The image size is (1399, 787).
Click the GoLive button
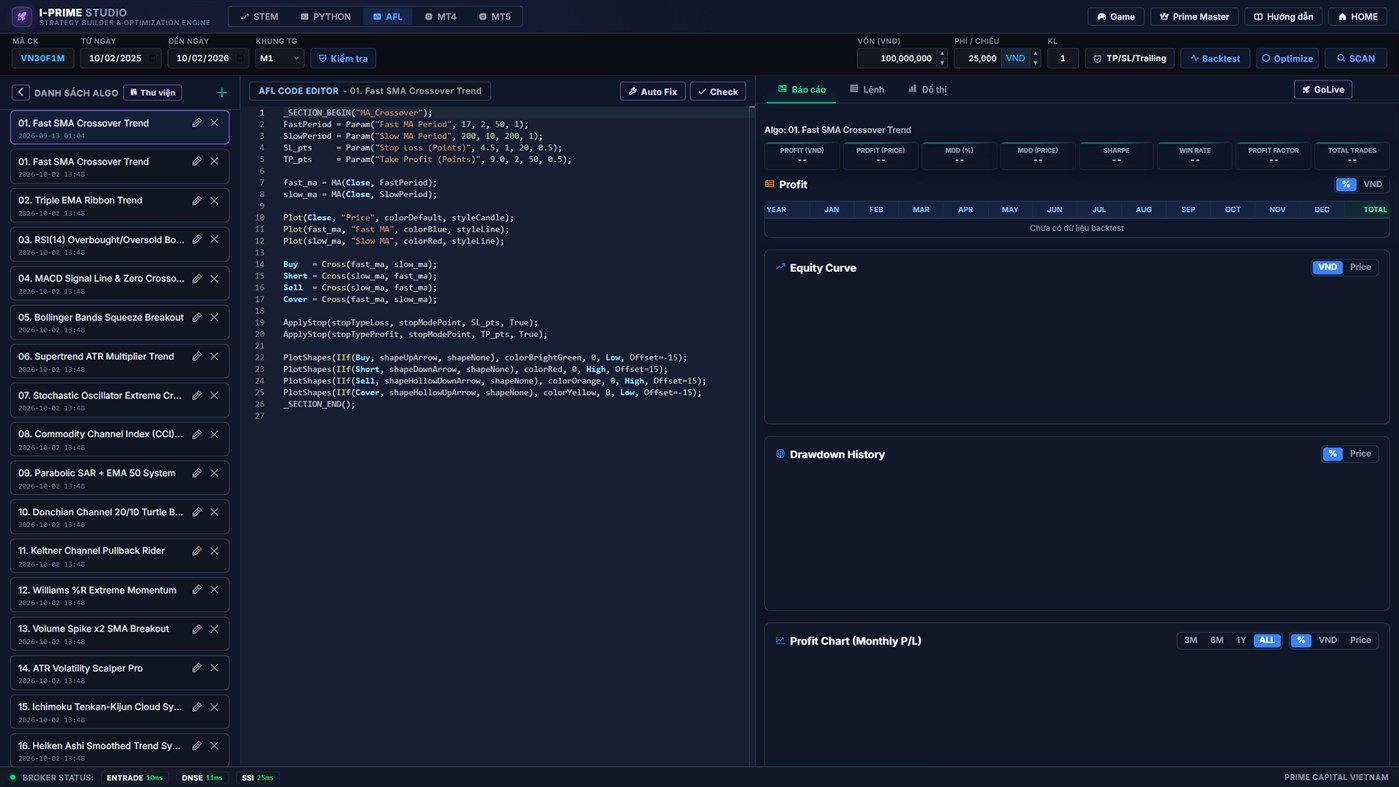tap(1323, 89)
